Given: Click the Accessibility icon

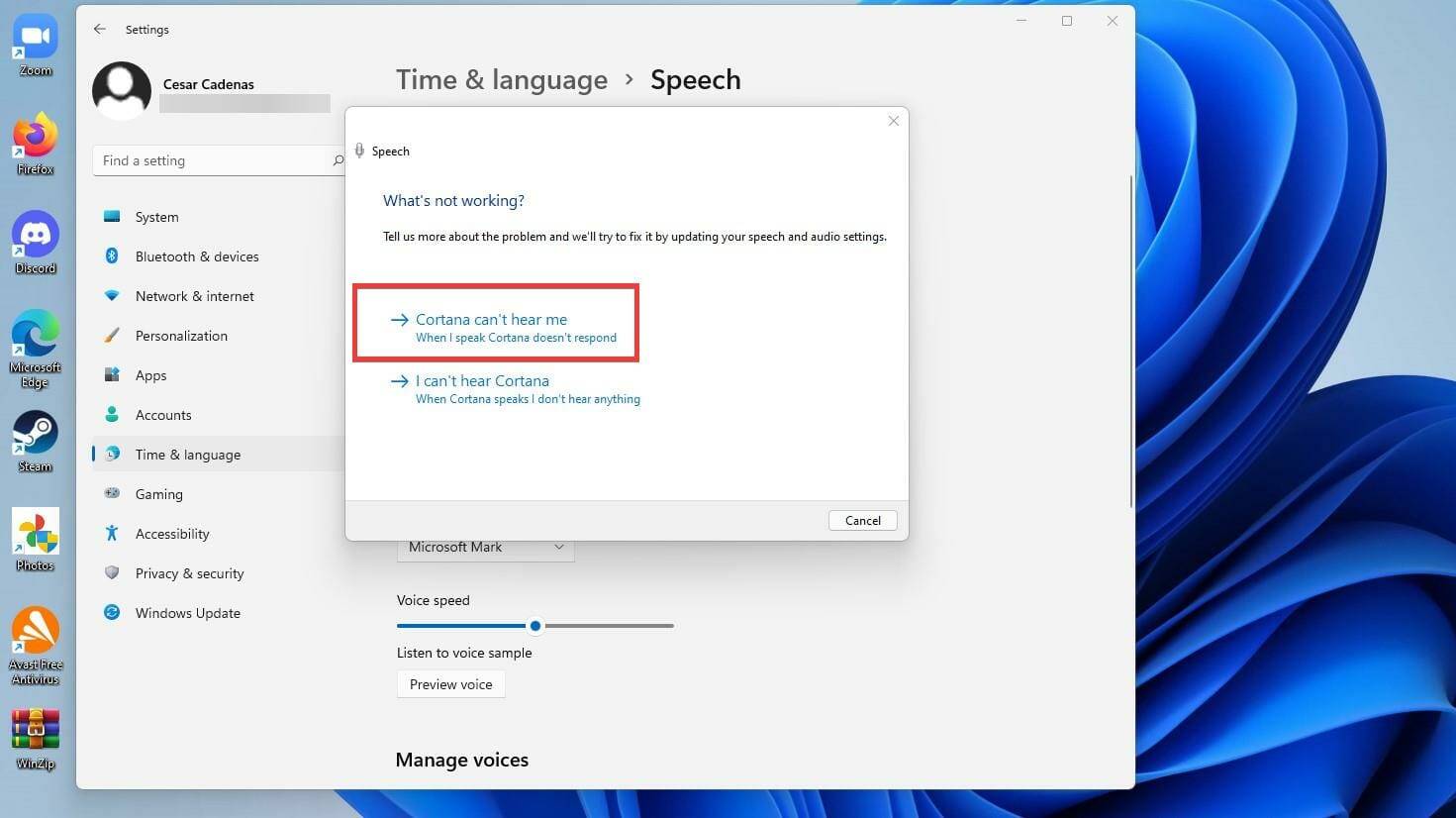Looking at the screenshot, I should pyautogui.click(x=112, y=533).
